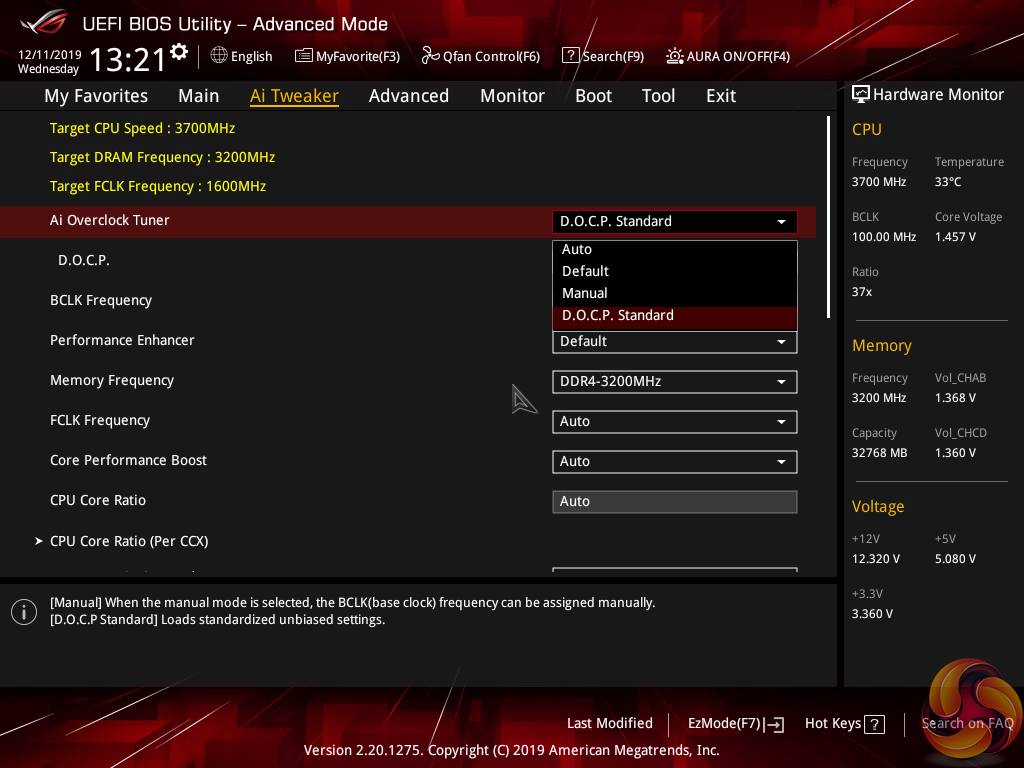The height and width of the screenshot is (768, 1024).
Task: Choose Auto in Ai Overclock Tuner list
Action: [x=675, y=249]
